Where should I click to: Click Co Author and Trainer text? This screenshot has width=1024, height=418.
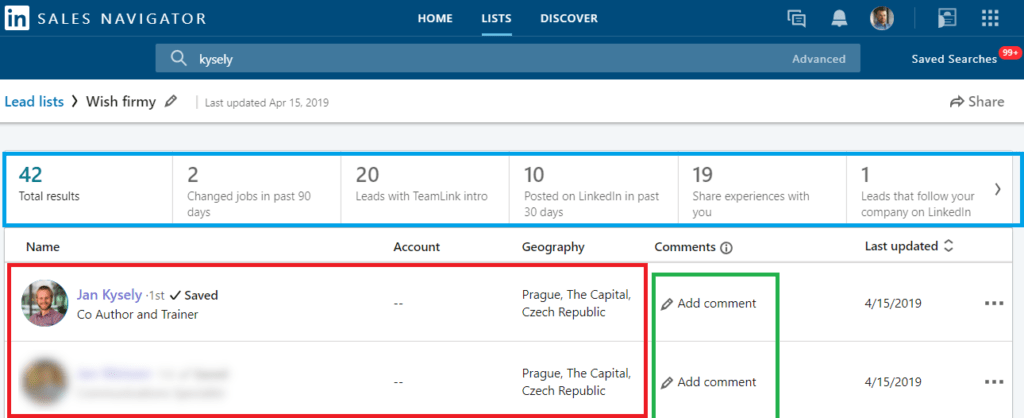pos(137,314)
